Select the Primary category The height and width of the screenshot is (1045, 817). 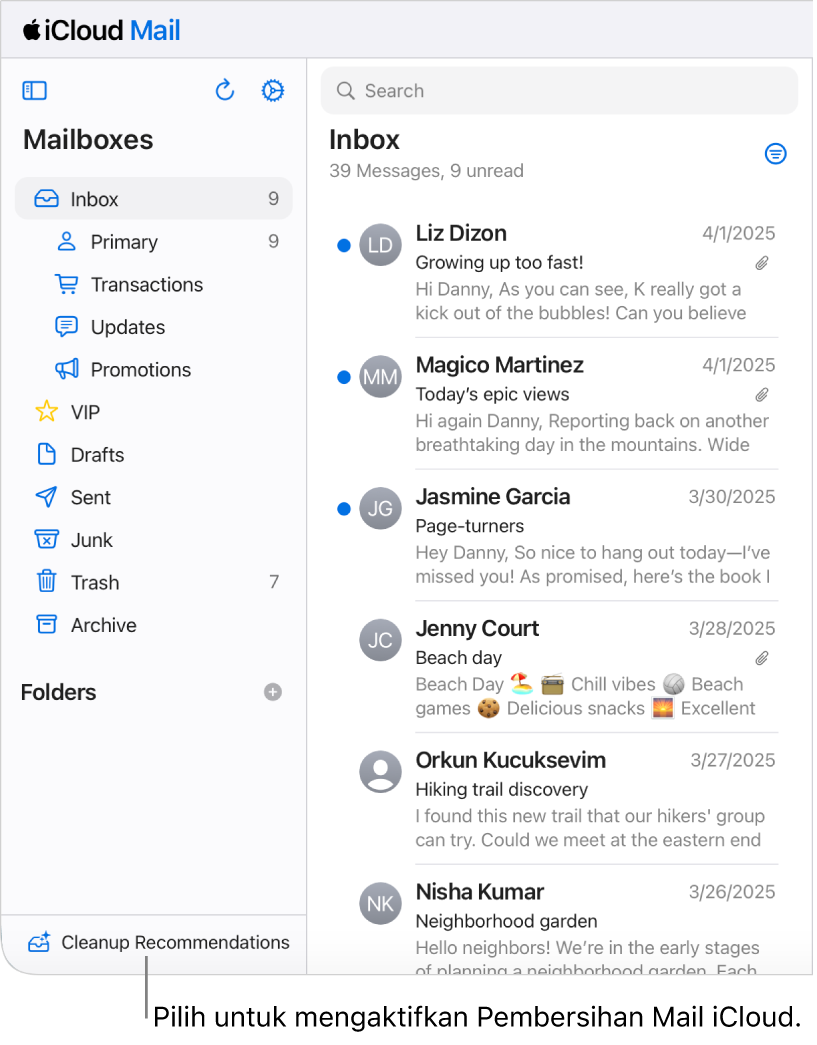[x=153, y=241]
